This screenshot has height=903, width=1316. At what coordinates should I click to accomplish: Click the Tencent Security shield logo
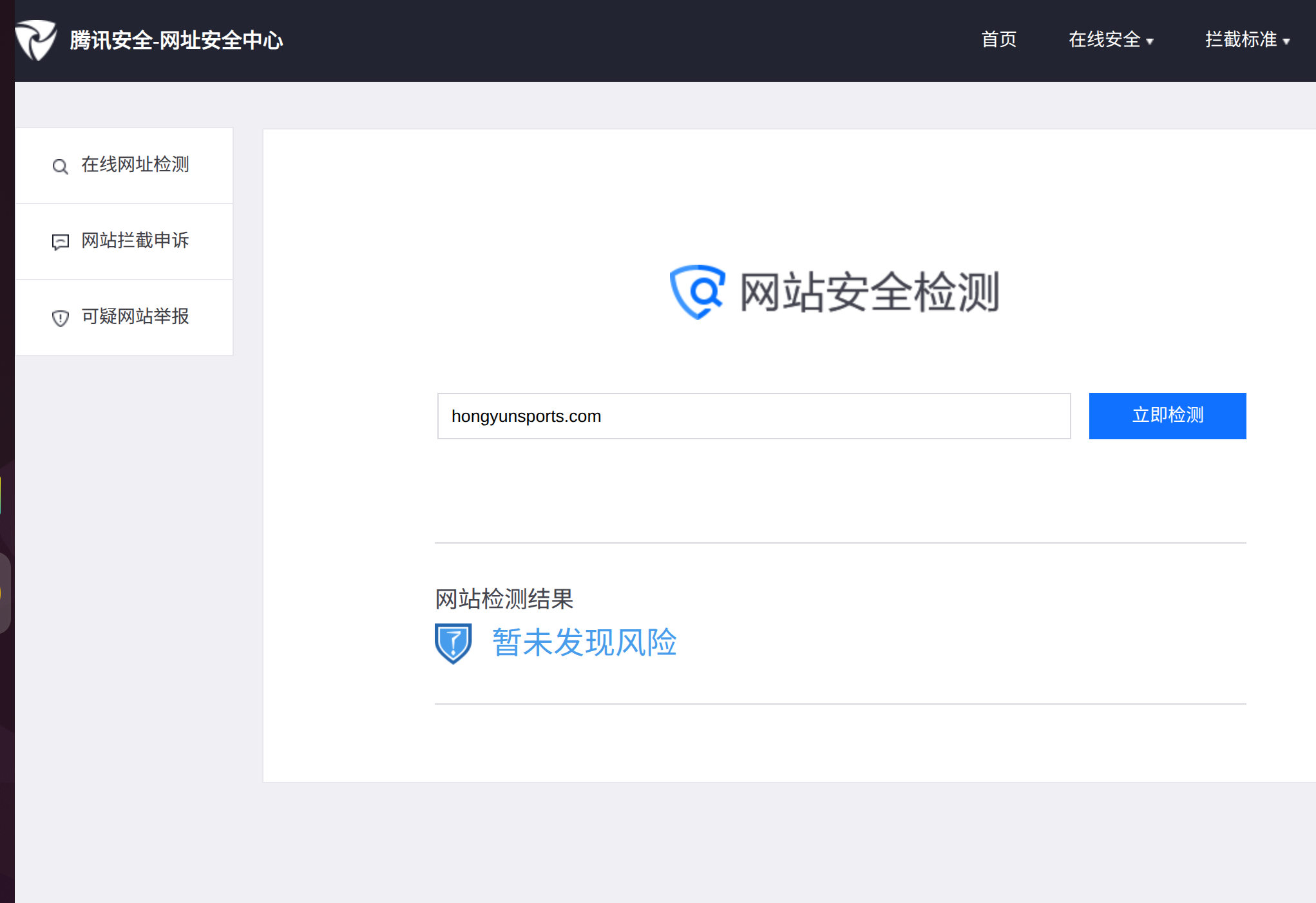(x=36, y=40)
